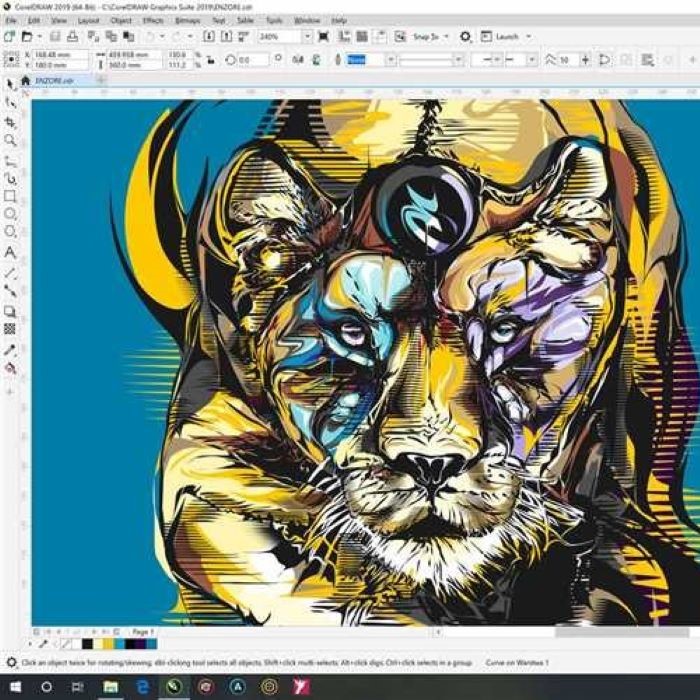Select the Page 1 tab
This screenshot has width=700, height=700.
point(143,632)
